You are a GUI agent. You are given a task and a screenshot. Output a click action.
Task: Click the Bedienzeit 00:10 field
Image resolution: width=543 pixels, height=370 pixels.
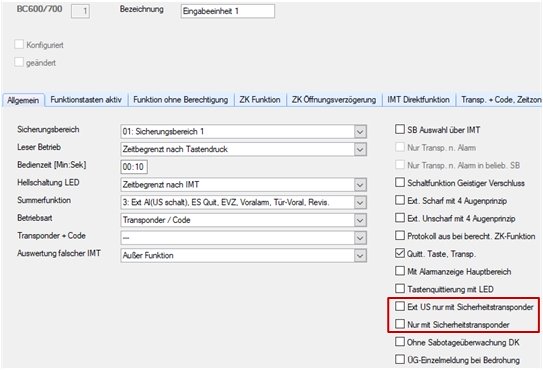click(134, 167)
